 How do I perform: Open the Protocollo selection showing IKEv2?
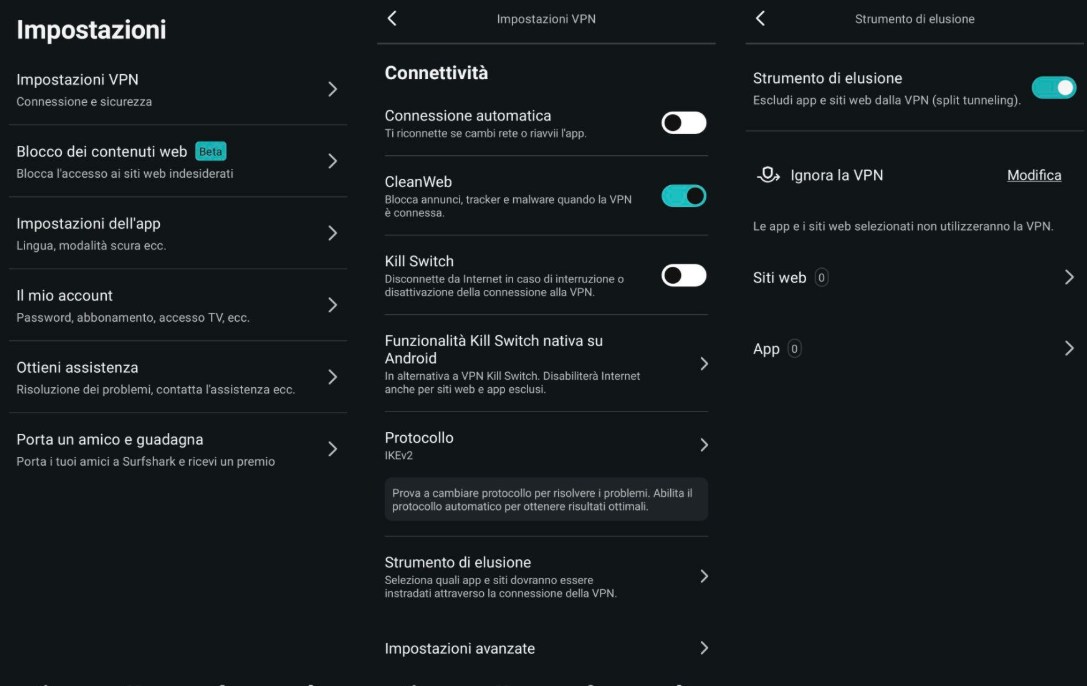546,444
